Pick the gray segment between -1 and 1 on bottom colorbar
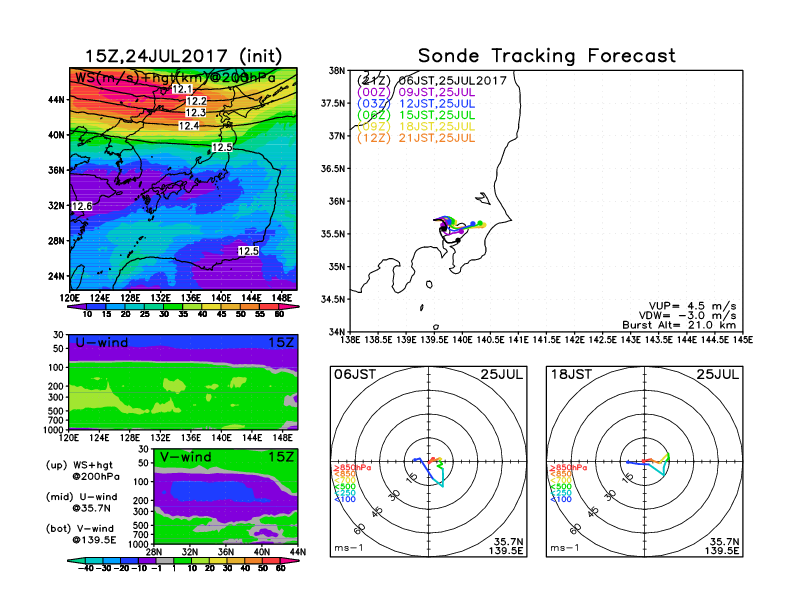792x612 pixels. click(165, 560)
